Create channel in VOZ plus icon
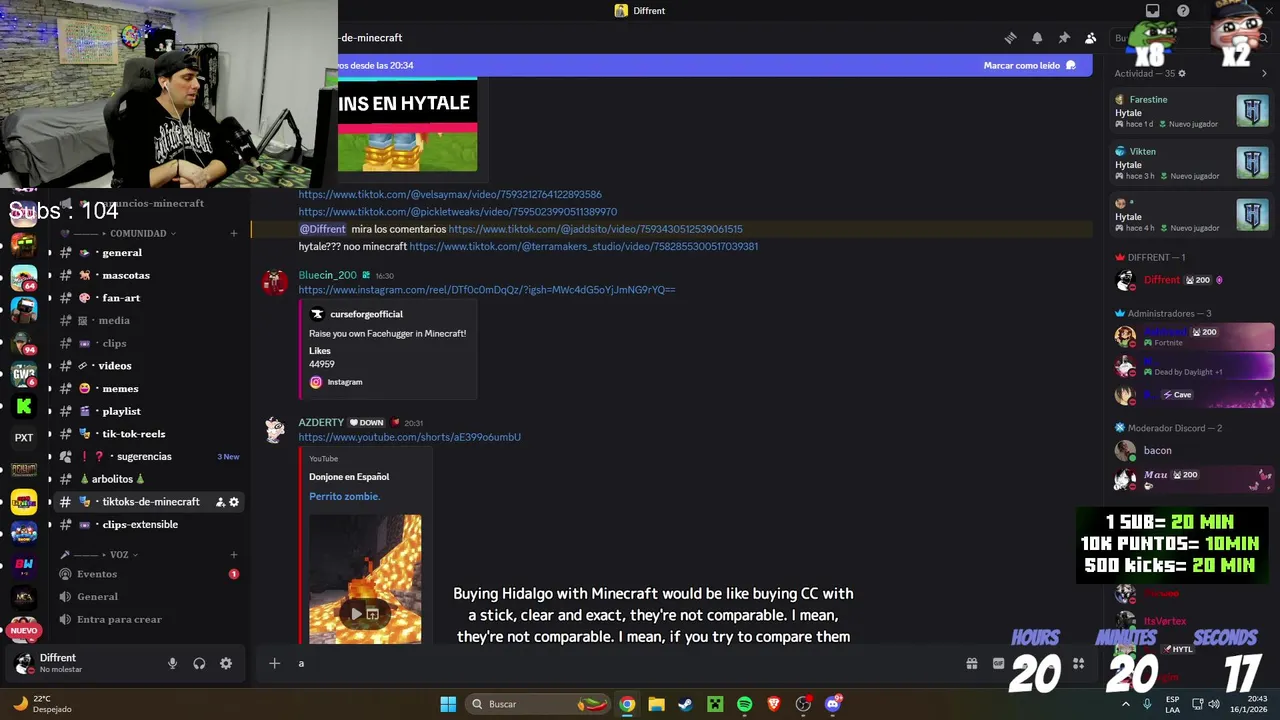Screen dimensions: 1280x720 click(x=234, y=554)
